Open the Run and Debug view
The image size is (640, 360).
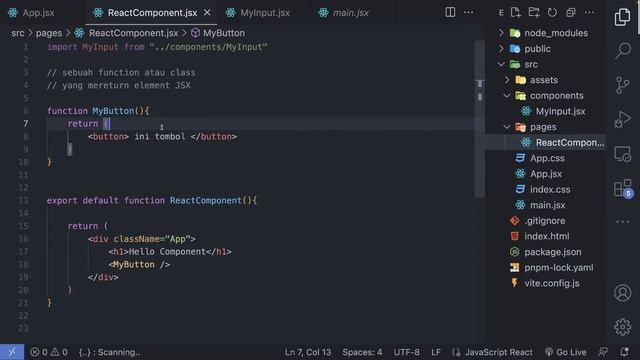point(622,120)
